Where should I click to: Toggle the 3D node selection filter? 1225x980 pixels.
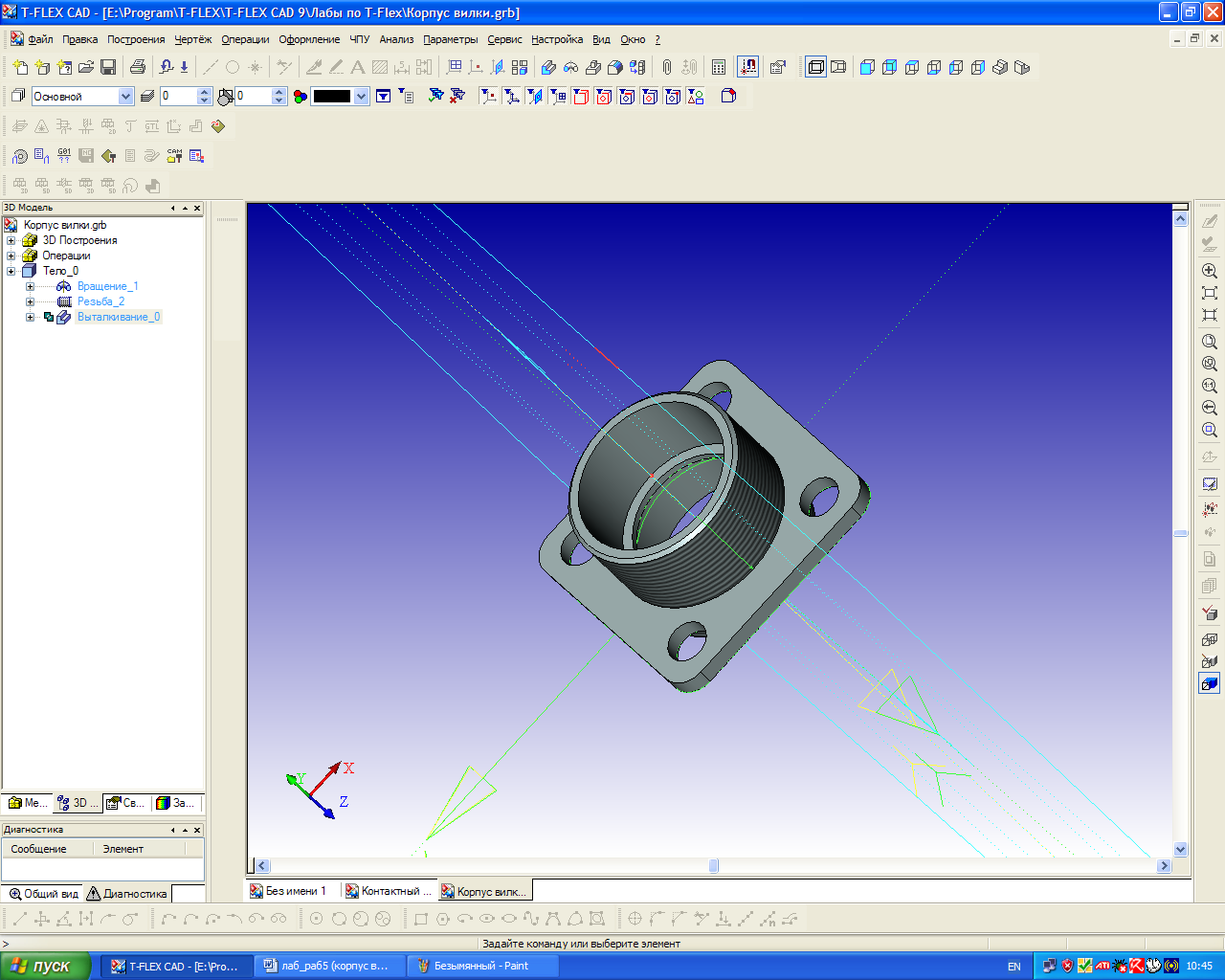[x=489, y=96]
